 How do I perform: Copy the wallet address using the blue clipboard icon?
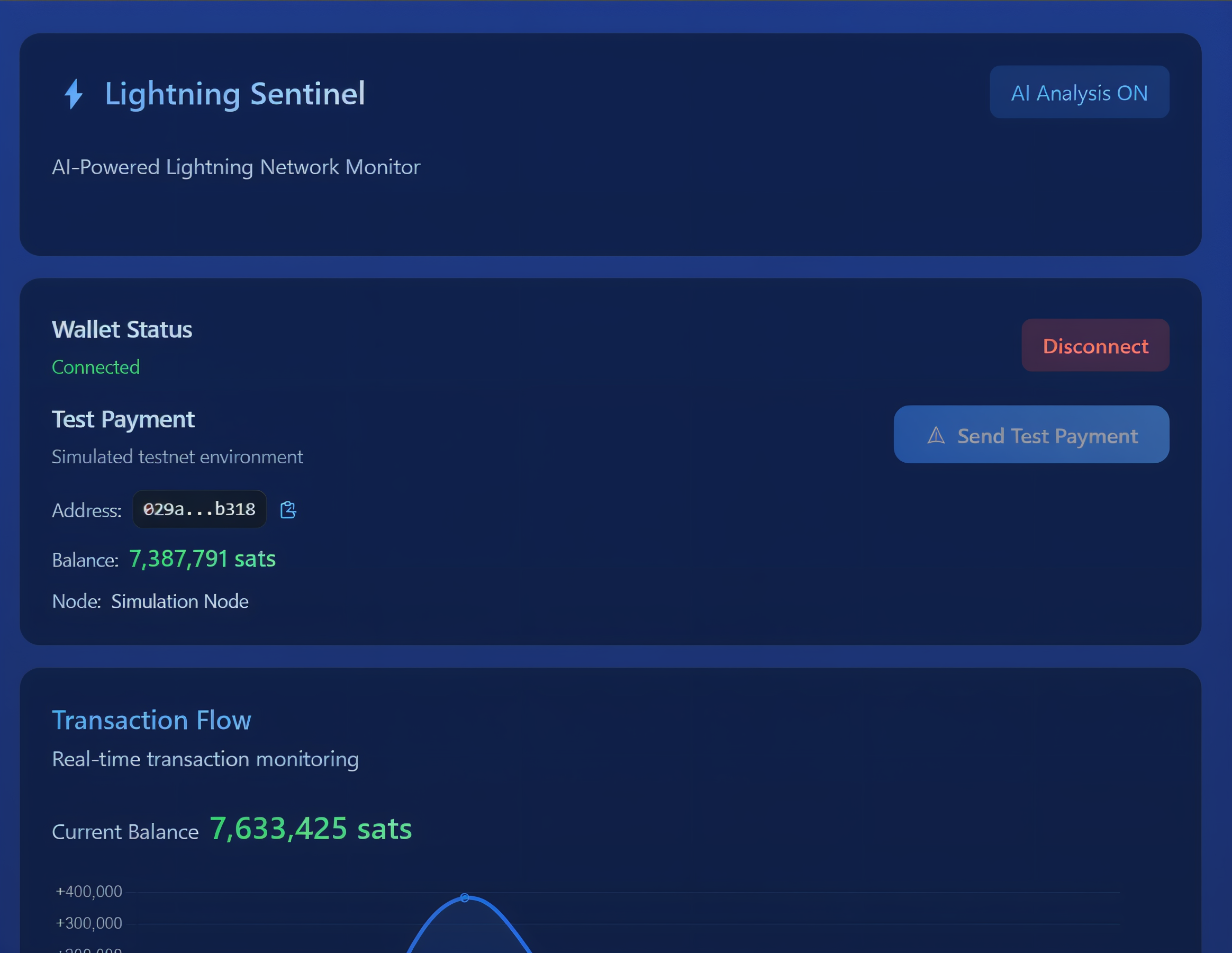click(x=288, y=509)
